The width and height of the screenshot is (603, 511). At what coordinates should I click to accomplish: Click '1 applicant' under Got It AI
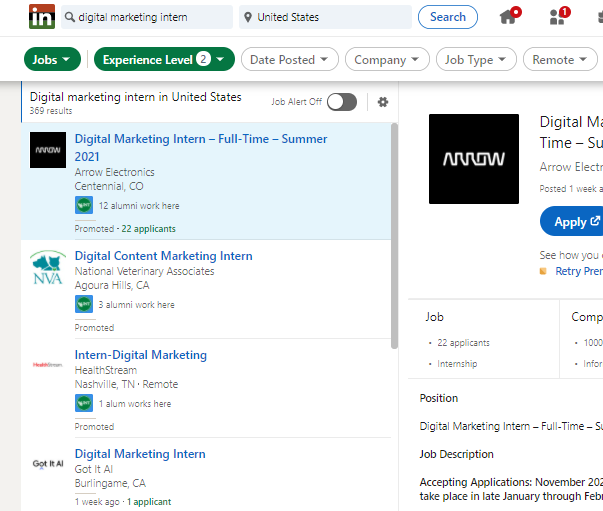[x=149, y=502]
